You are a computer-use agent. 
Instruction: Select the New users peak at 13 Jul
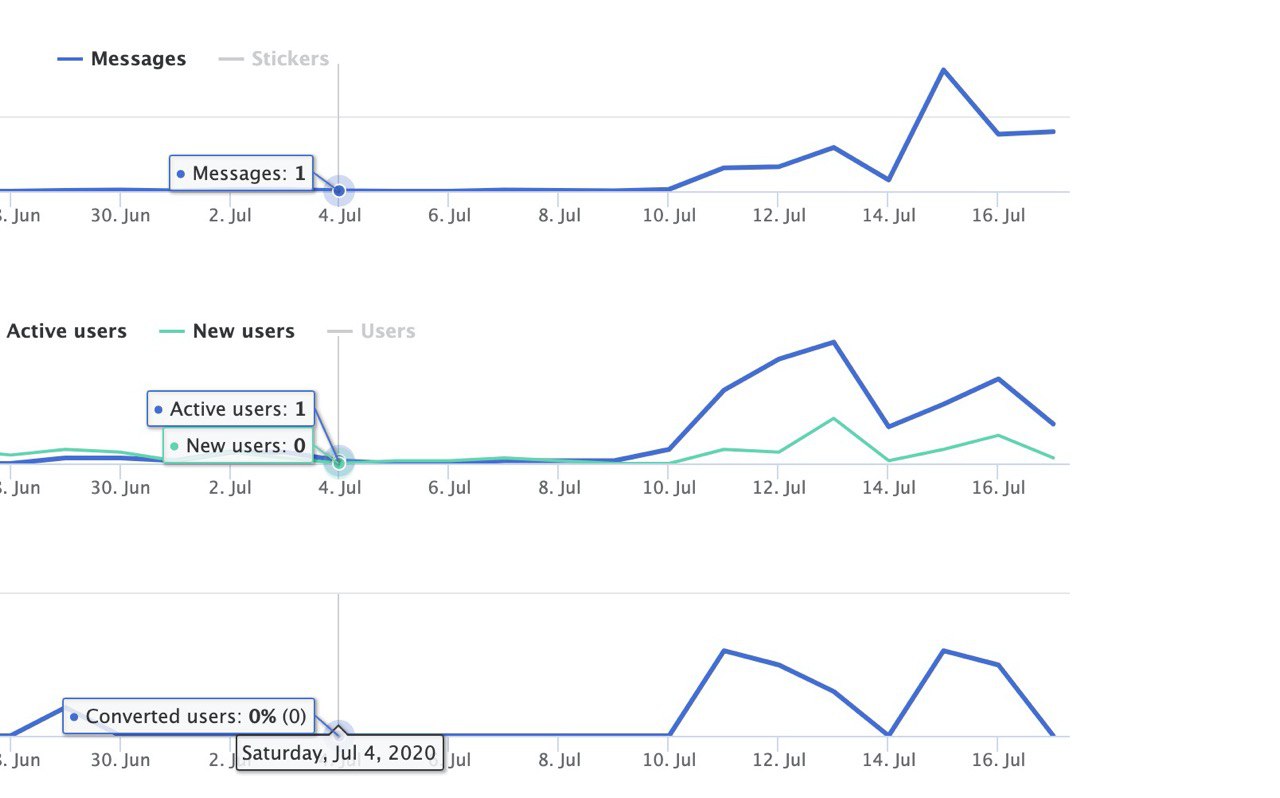click(x=833, y=418)
